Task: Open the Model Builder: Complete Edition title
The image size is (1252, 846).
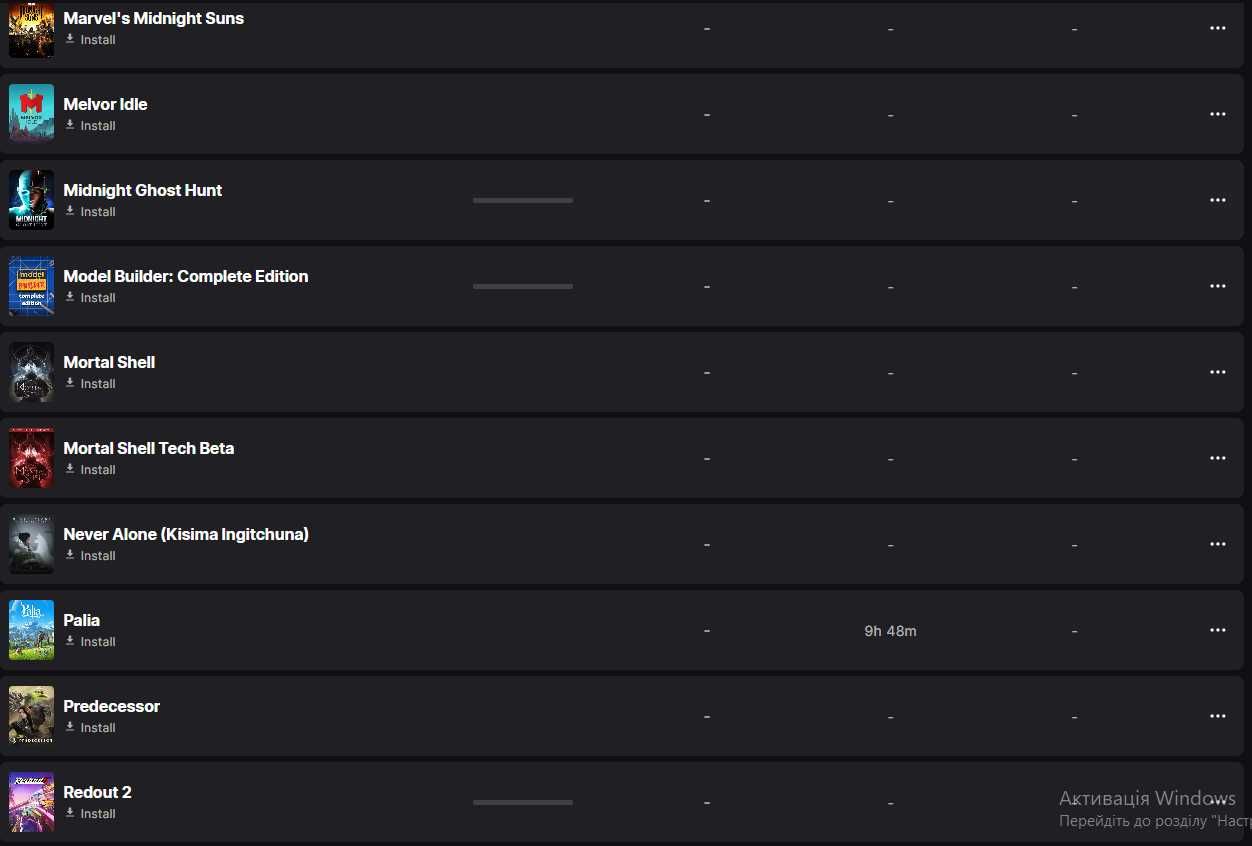Action: click(x=186, y=276)
